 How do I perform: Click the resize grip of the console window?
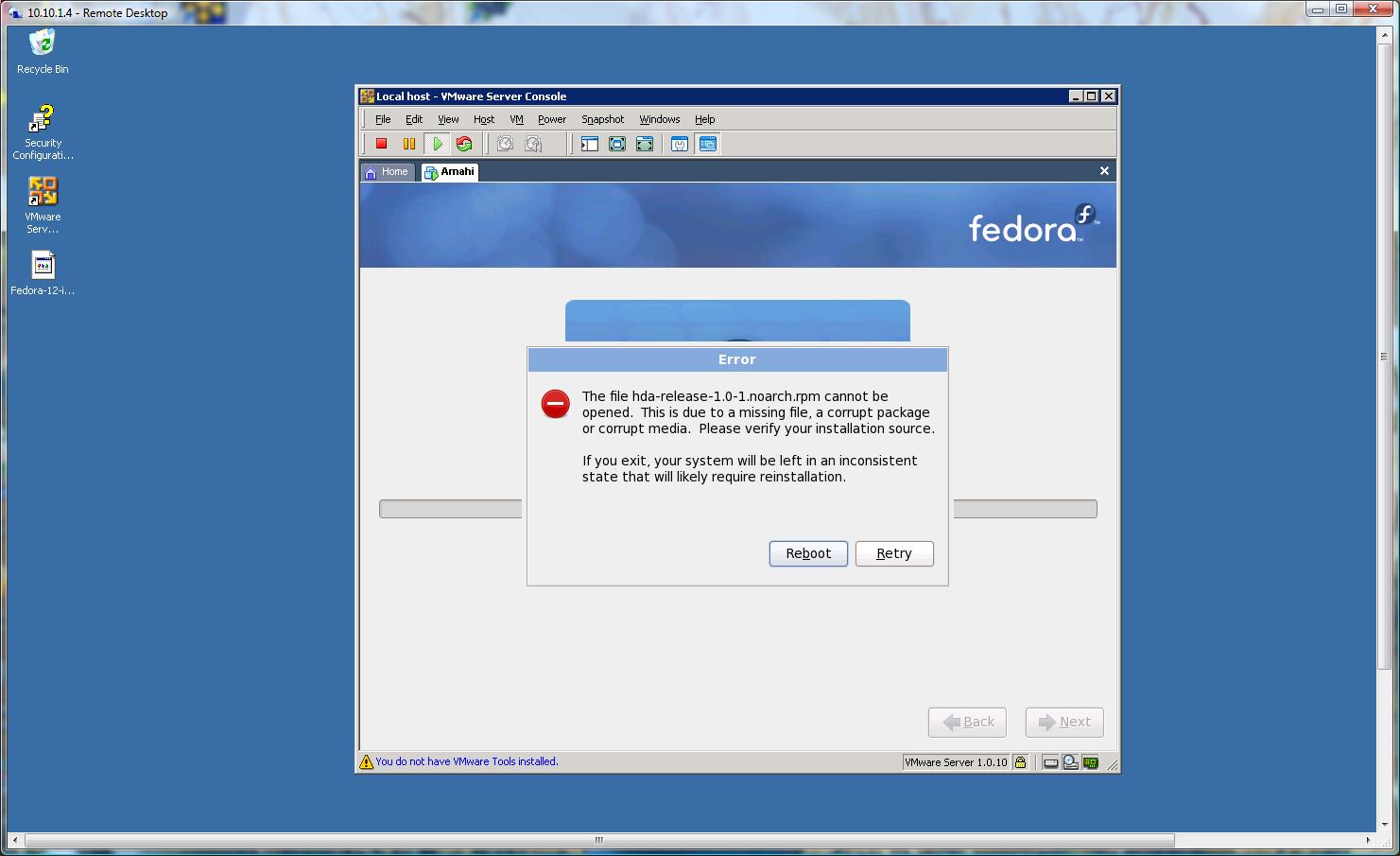click(1112, 764)
